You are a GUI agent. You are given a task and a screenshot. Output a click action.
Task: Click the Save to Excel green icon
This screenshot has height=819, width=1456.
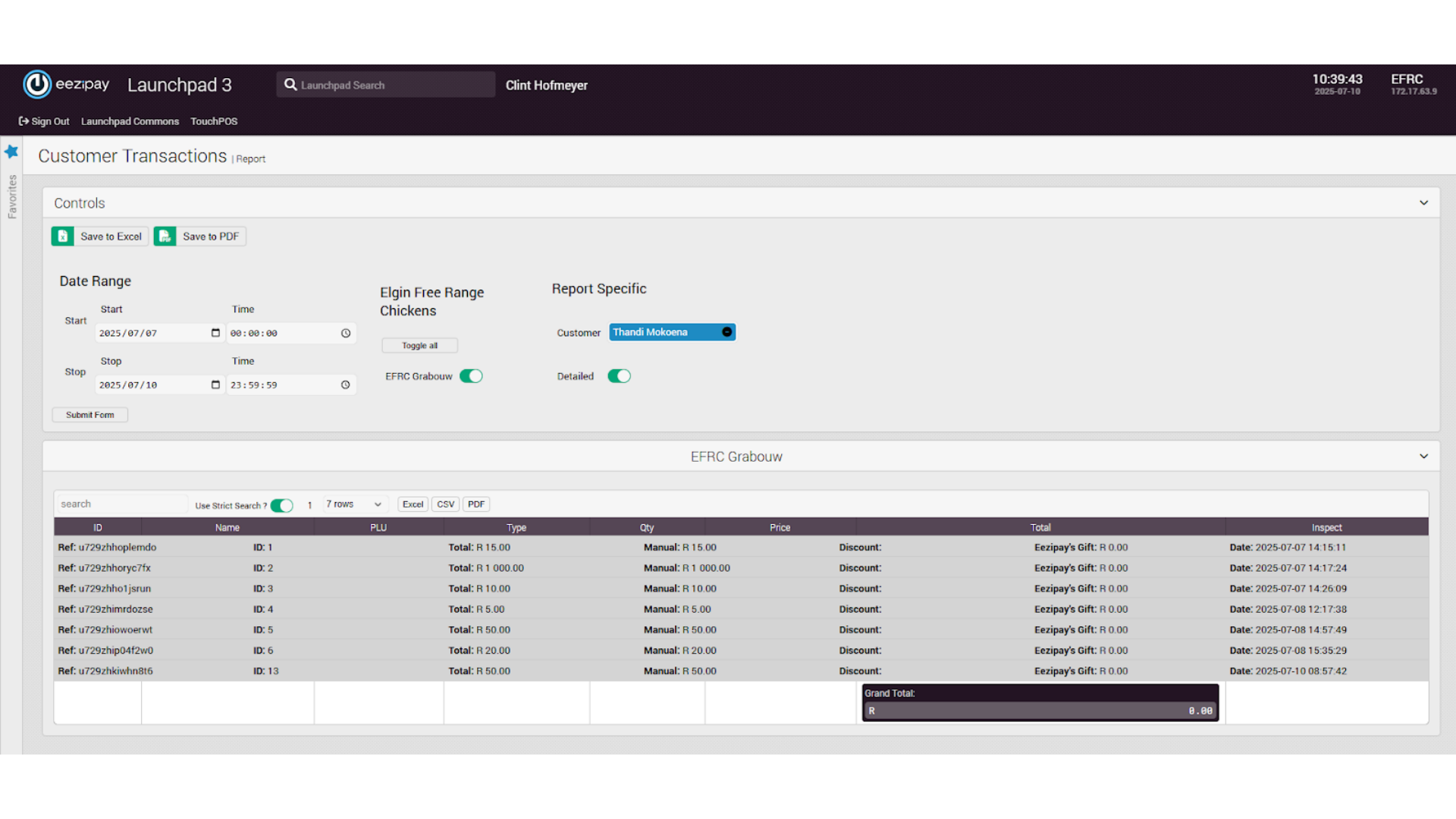(x=63, y=237)
